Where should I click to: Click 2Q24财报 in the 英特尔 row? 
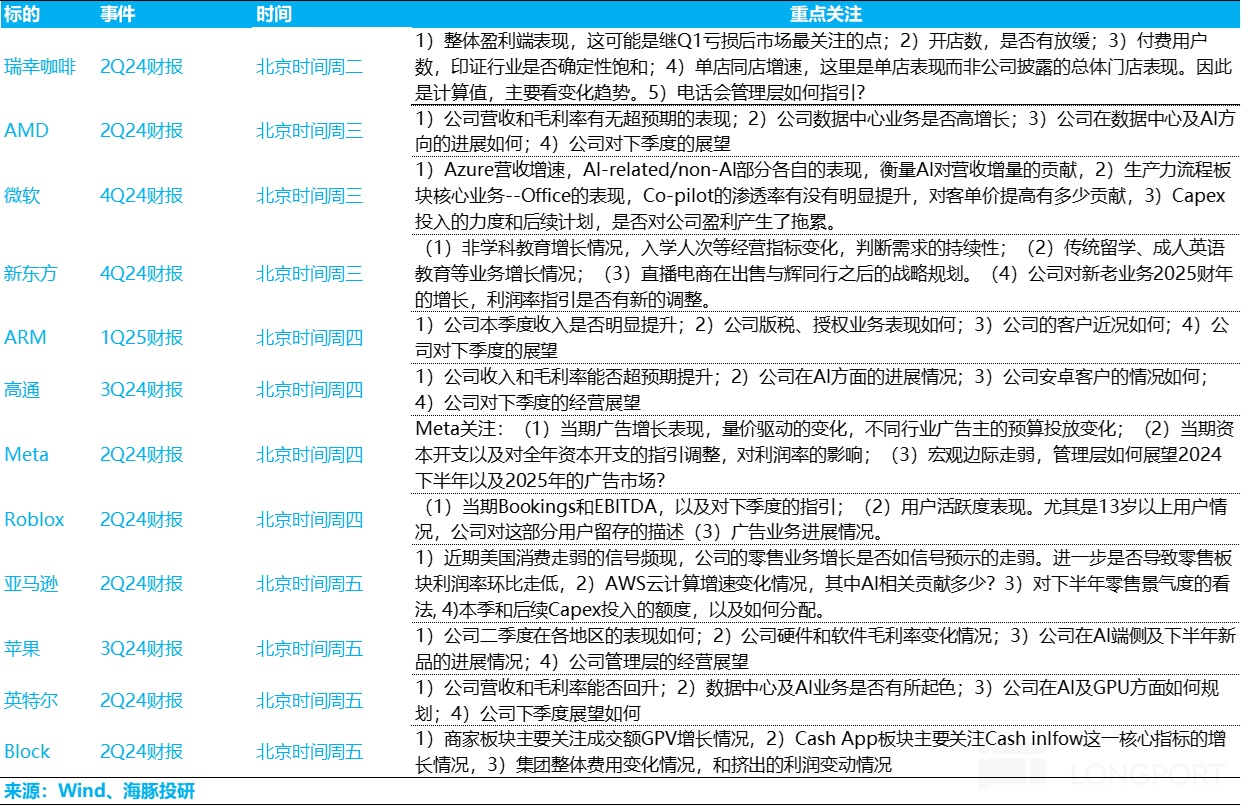click(x=142, y=699)
